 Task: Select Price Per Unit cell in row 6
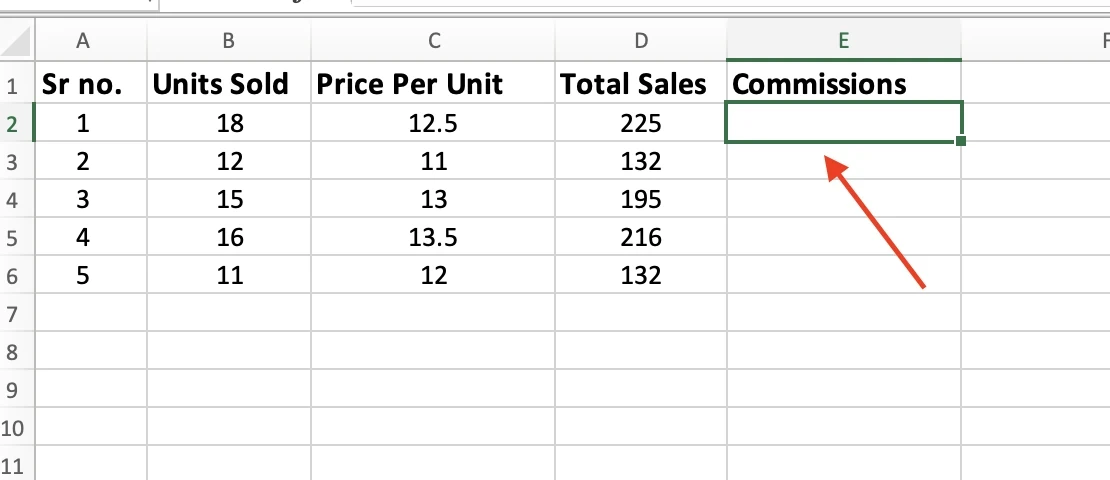433,275
